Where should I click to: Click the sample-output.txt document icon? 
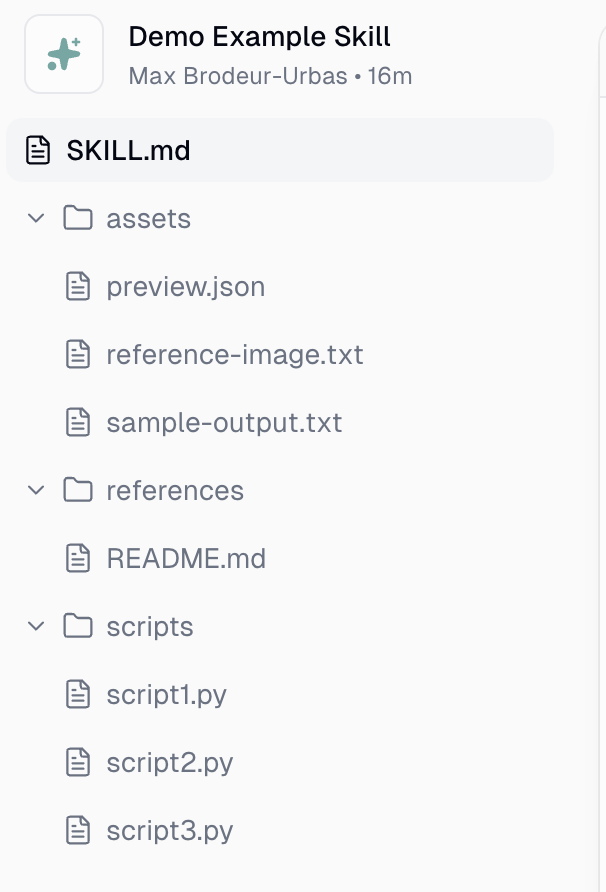(x=78, y=423)
